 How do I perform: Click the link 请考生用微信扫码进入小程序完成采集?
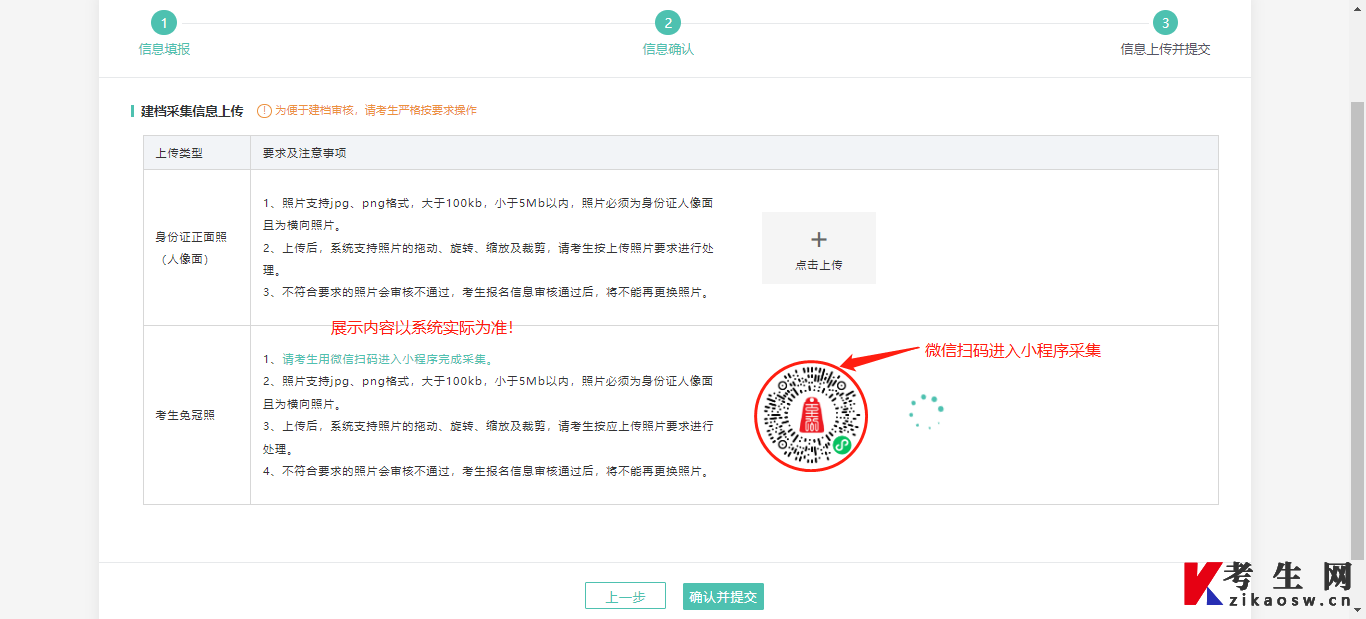click(x=389, y=359)
